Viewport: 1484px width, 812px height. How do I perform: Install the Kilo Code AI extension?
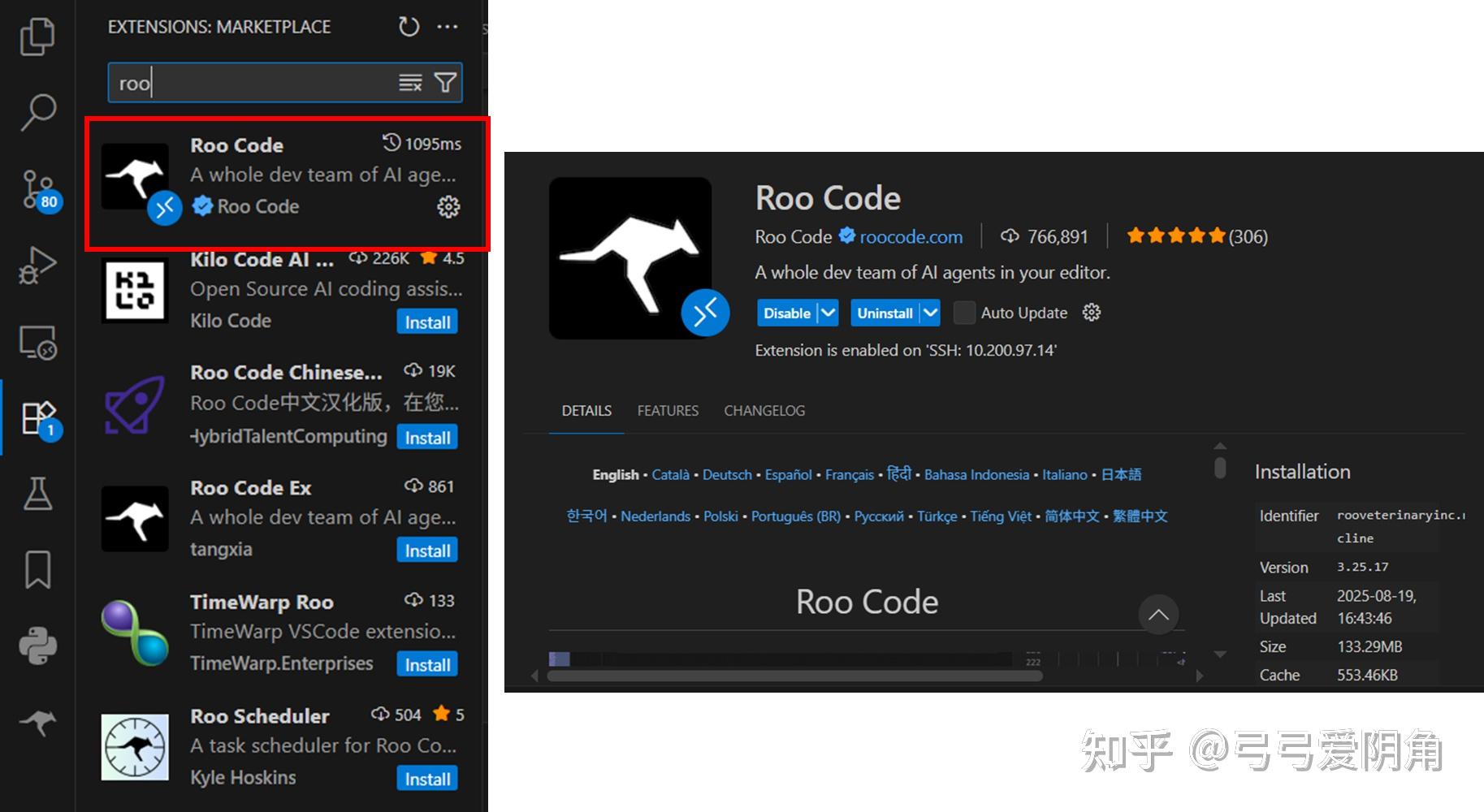click(427, 322)
